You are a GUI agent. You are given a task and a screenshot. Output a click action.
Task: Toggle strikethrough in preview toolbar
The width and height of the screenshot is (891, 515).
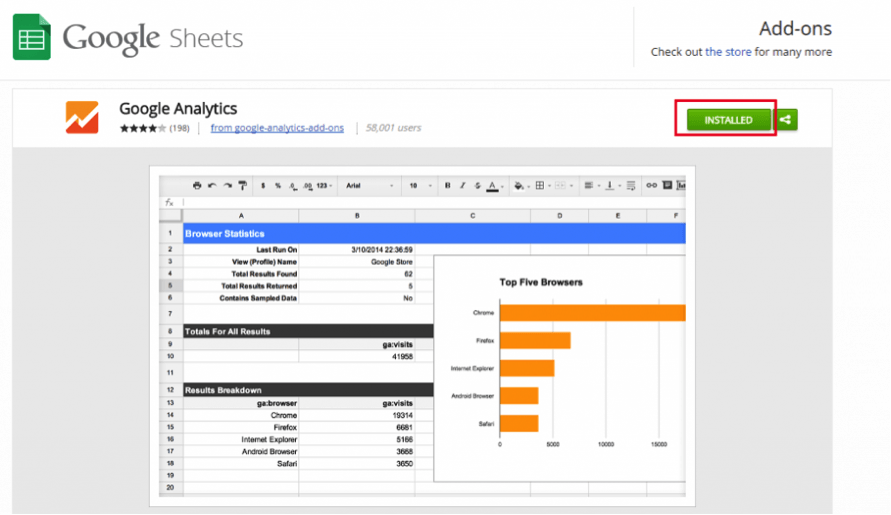tap(477, 185)
